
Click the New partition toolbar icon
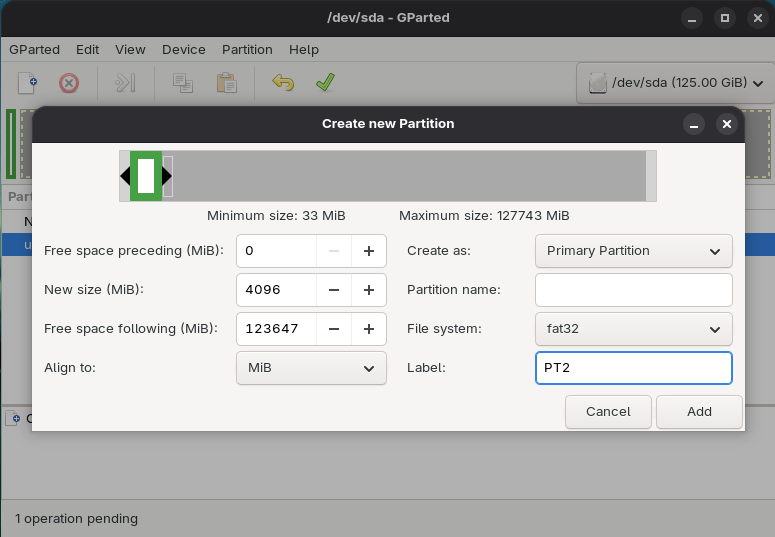(x=28, y=83)
